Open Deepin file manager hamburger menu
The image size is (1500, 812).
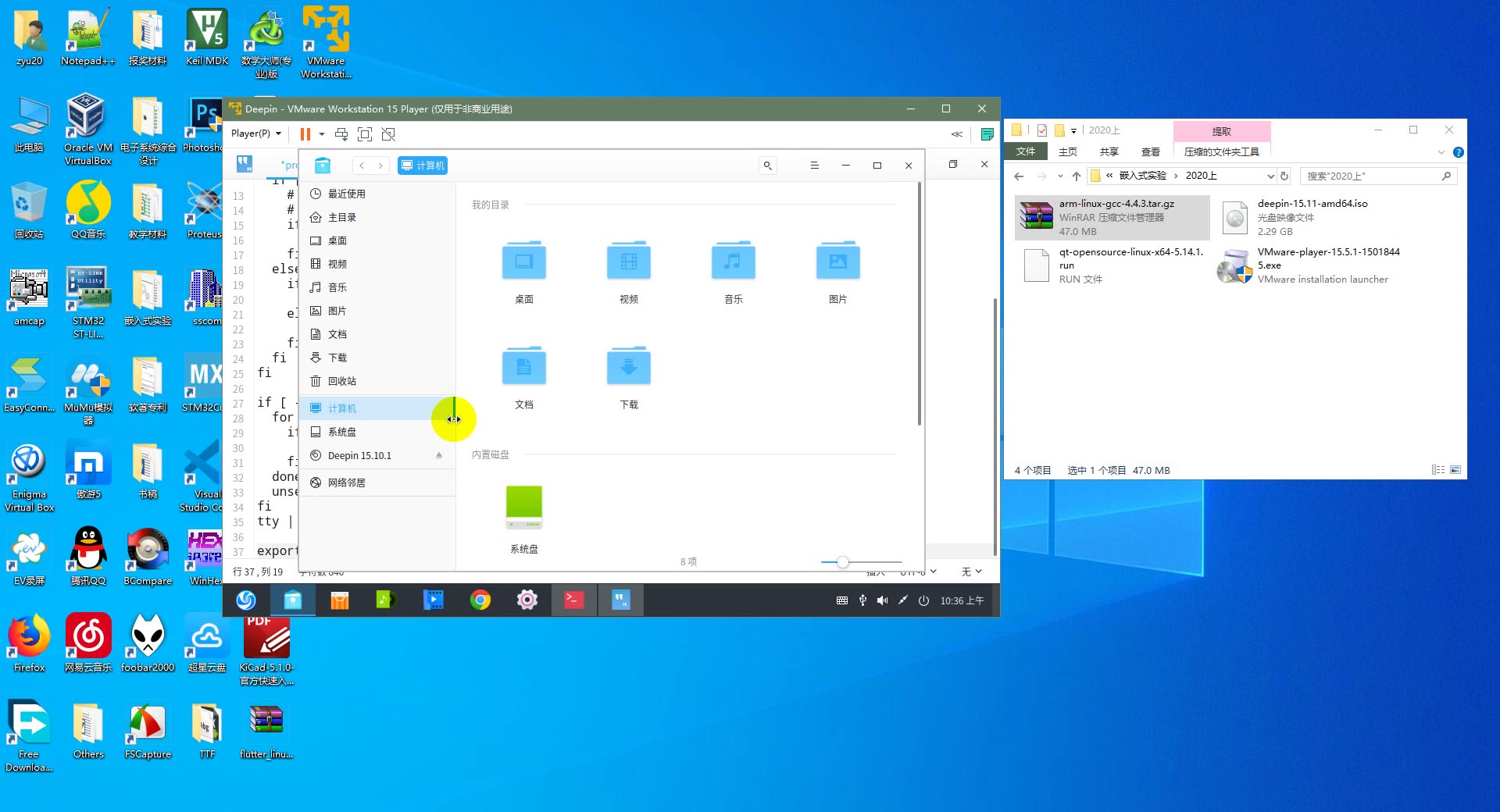tap(814, 166)
